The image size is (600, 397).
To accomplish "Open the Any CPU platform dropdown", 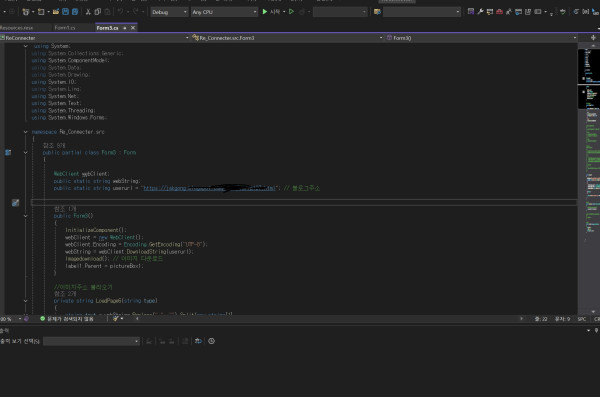I will point(224,12).
